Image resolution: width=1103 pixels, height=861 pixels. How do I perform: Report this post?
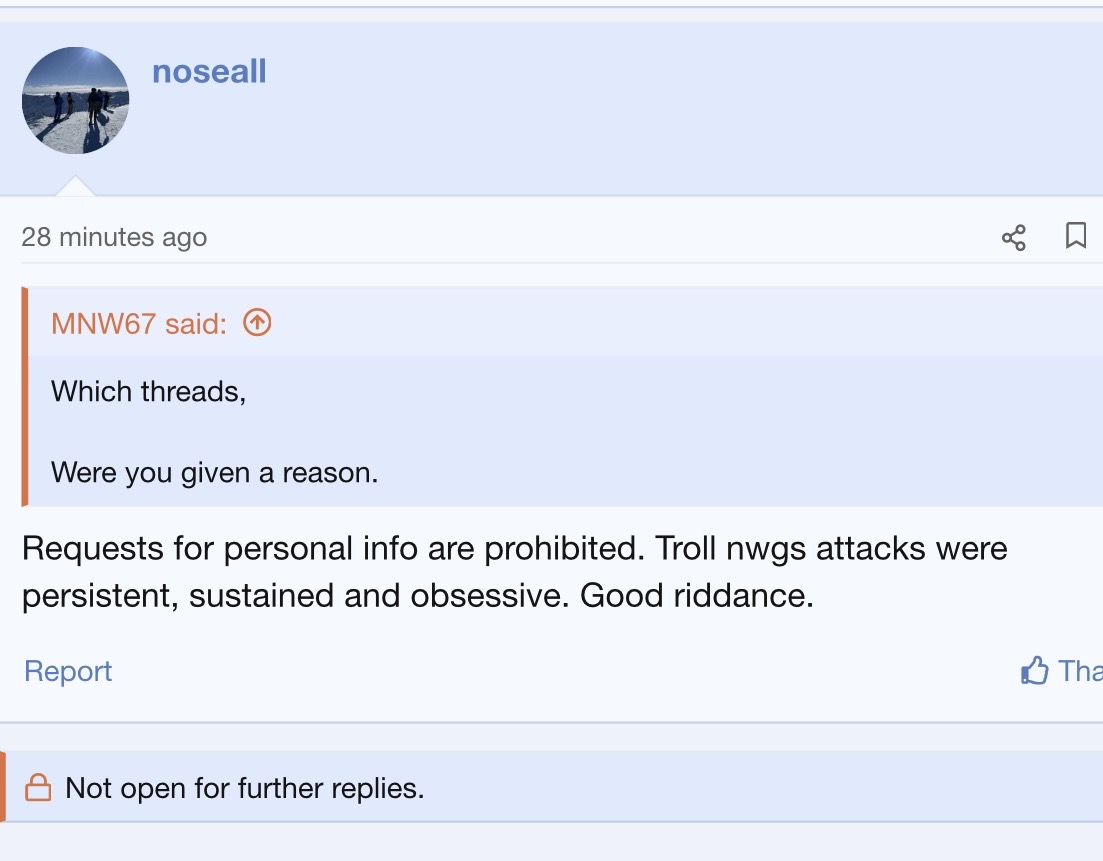click(x=68, y=671)
